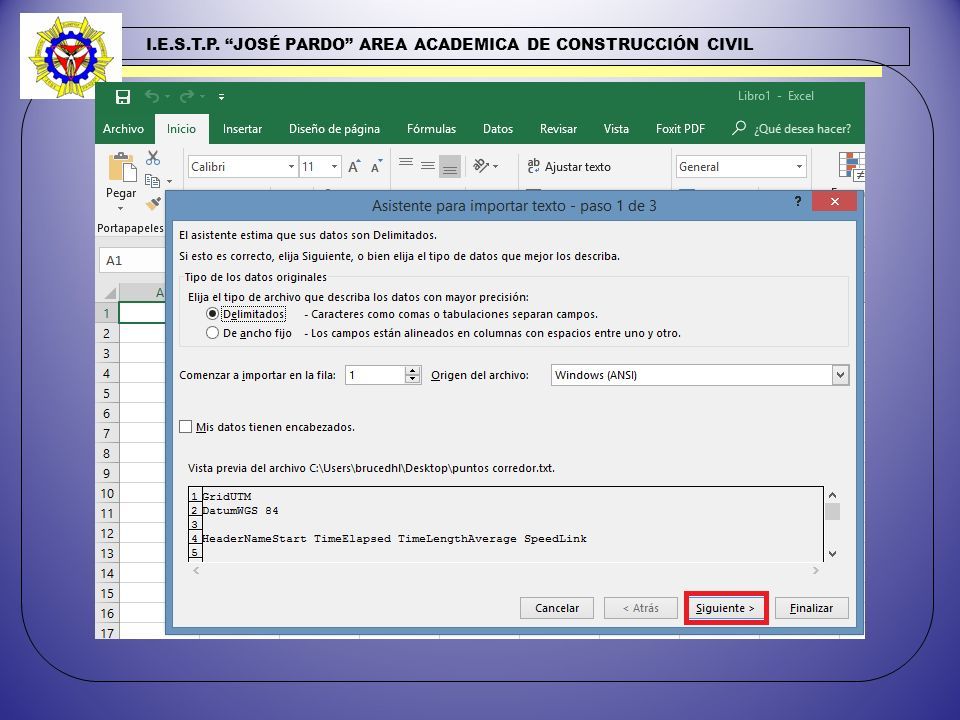960x720 pixels.
Task: Click the Save icon in the quick access toolbar
Action: (122, 97)
